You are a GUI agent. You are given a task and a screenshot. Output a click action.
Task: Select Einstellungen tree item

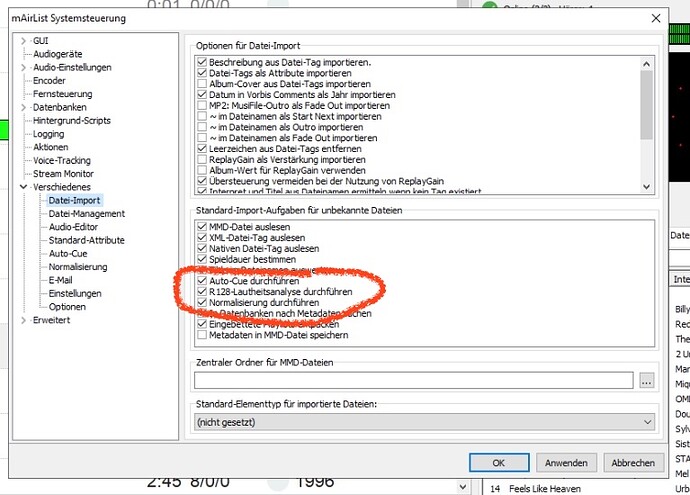75,293
